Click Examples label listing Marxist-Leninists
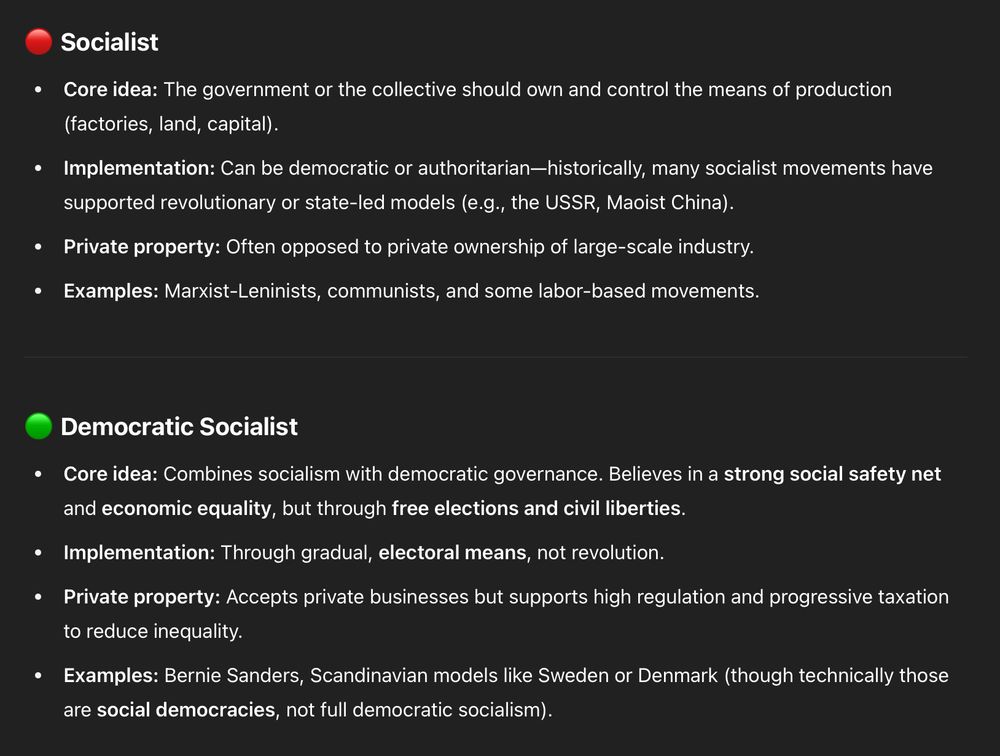1000x756 pixels. click(111, 291)
